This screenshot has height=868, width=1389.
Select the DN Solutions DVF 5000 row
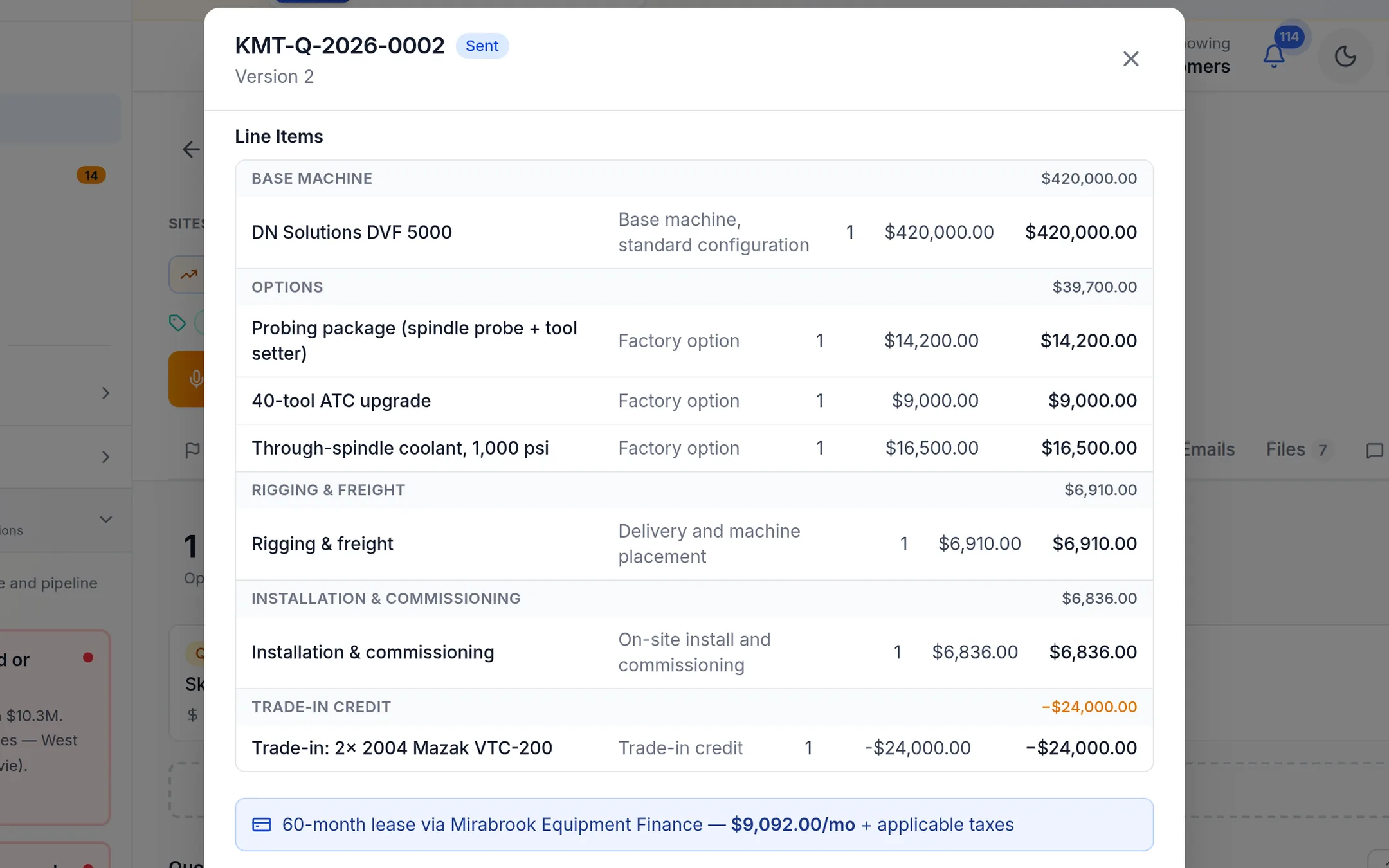pos(694,232)
